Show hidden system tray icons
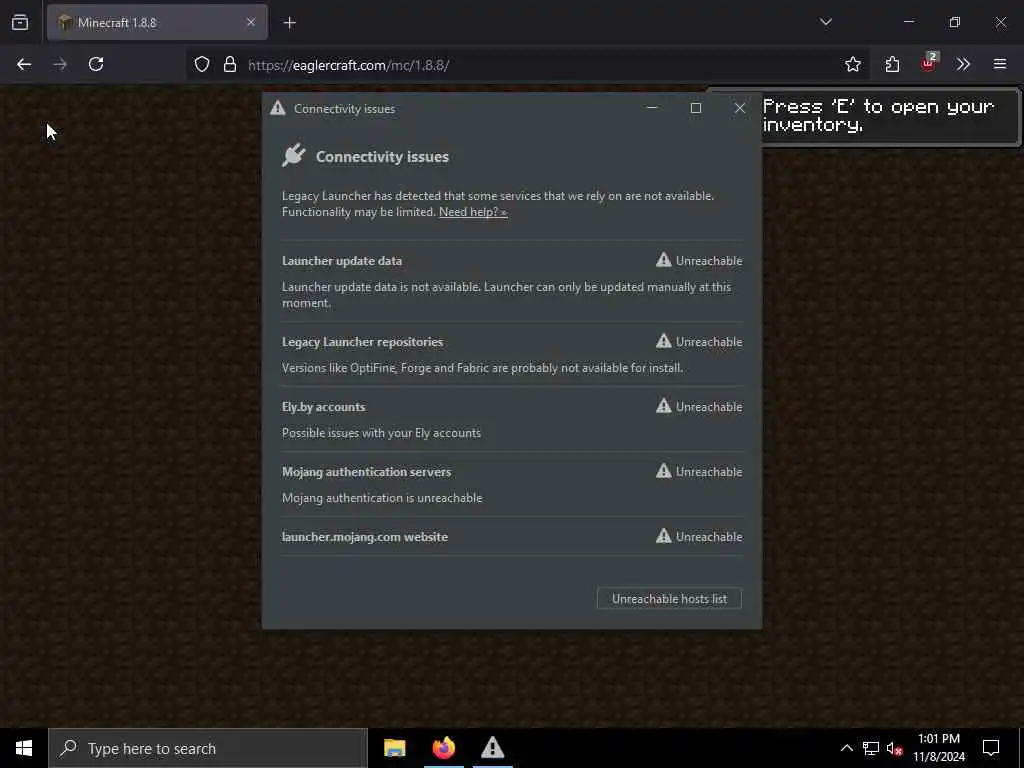The width and height of the screenshot is (1024, 768). coord(846,748)
